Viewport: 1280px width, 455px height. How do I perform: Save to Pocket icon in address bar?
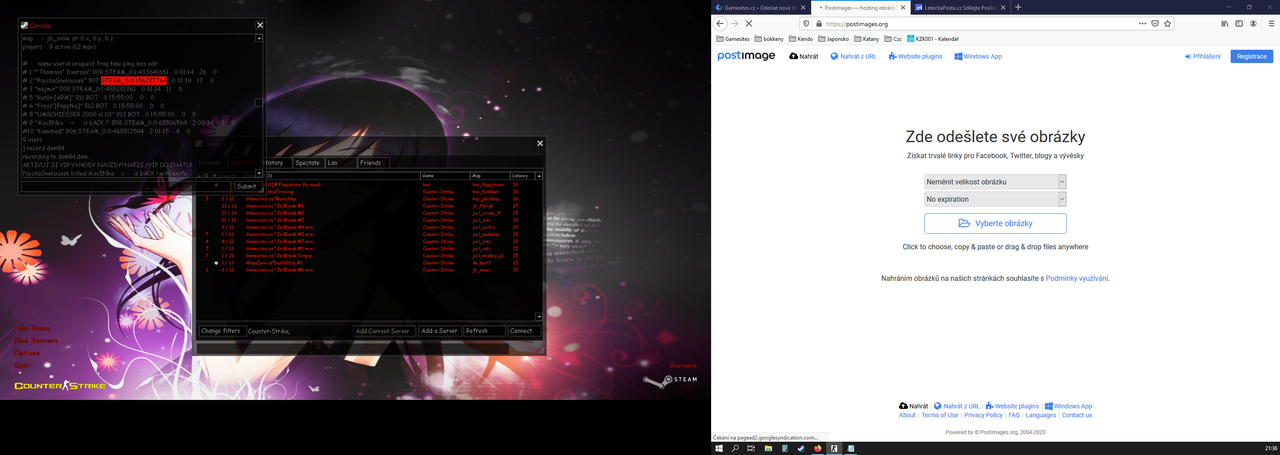coord(1155,23)
